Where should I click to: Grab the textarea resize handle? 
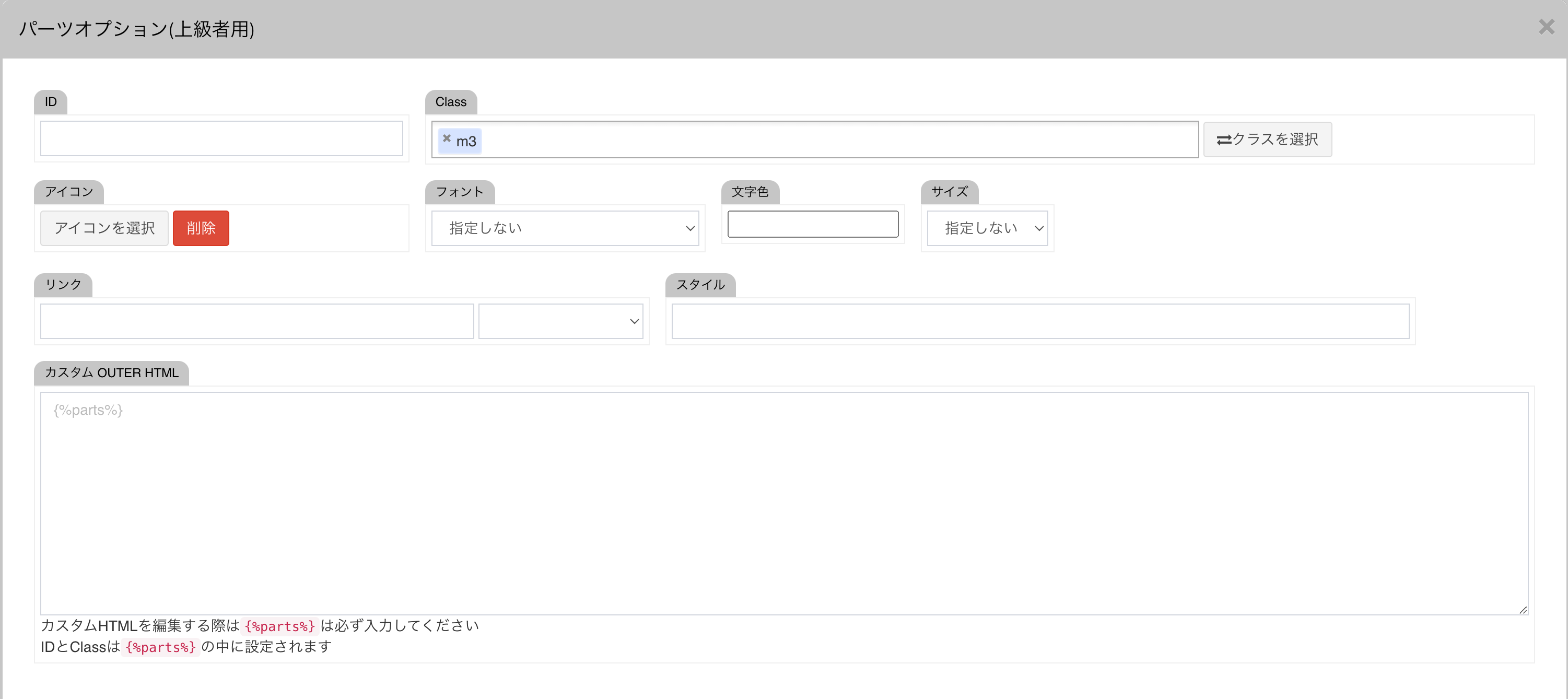tap(1523, 610)
